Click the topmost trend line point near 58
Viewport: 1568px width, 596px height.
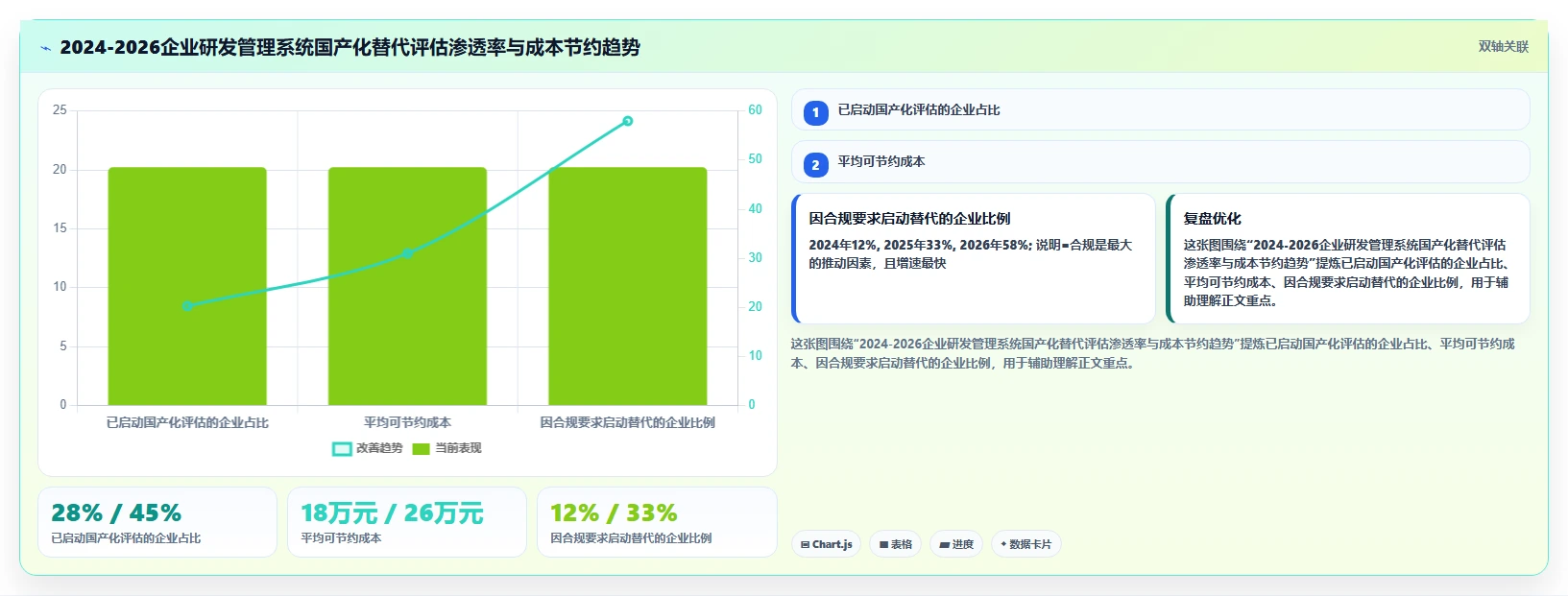click(x=628, y=121)
